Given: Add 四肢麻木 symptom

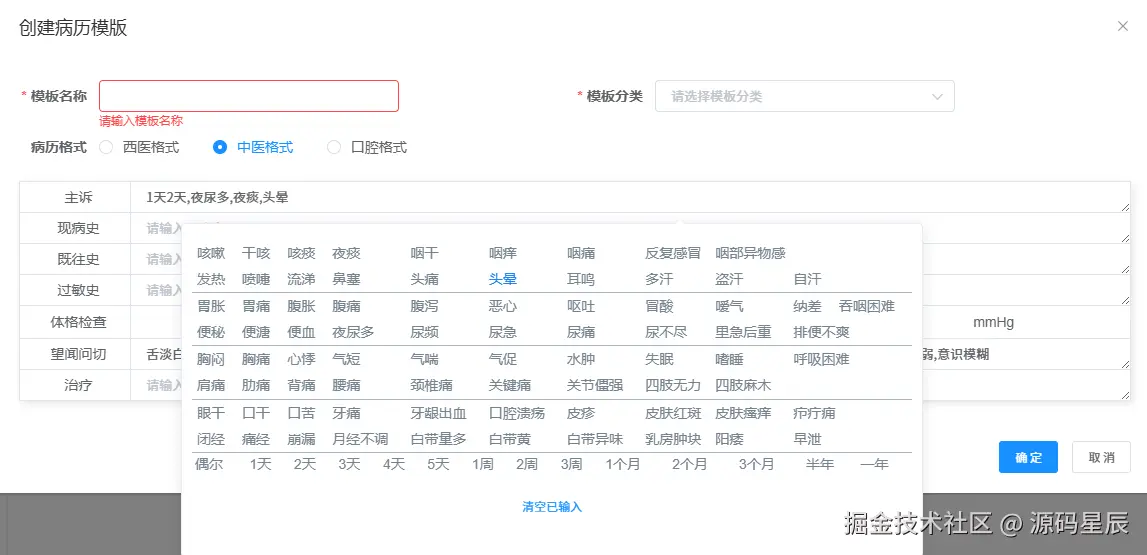Looking at the screenshot, I should (x=743, y=385).
